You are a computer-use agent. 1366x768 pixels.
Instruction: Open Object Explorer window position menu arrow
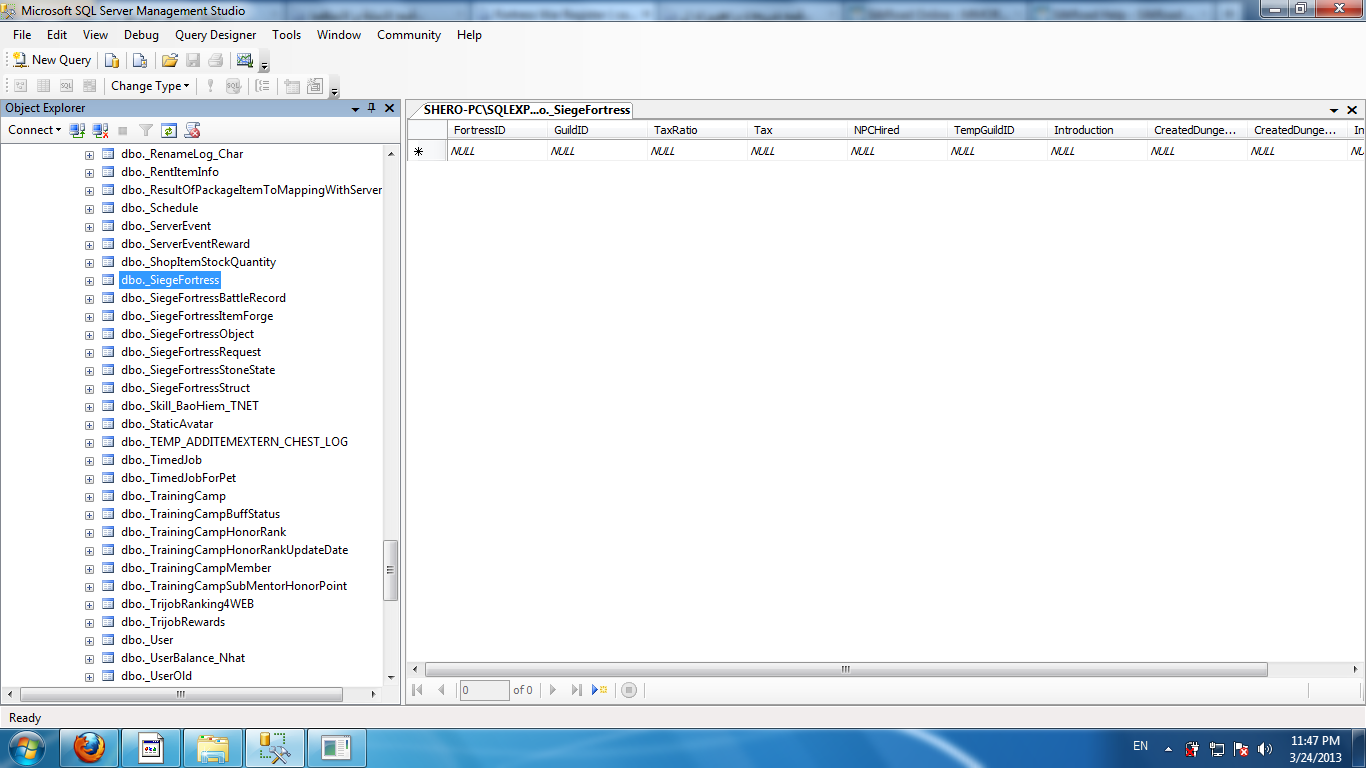(x=356, y=109)
